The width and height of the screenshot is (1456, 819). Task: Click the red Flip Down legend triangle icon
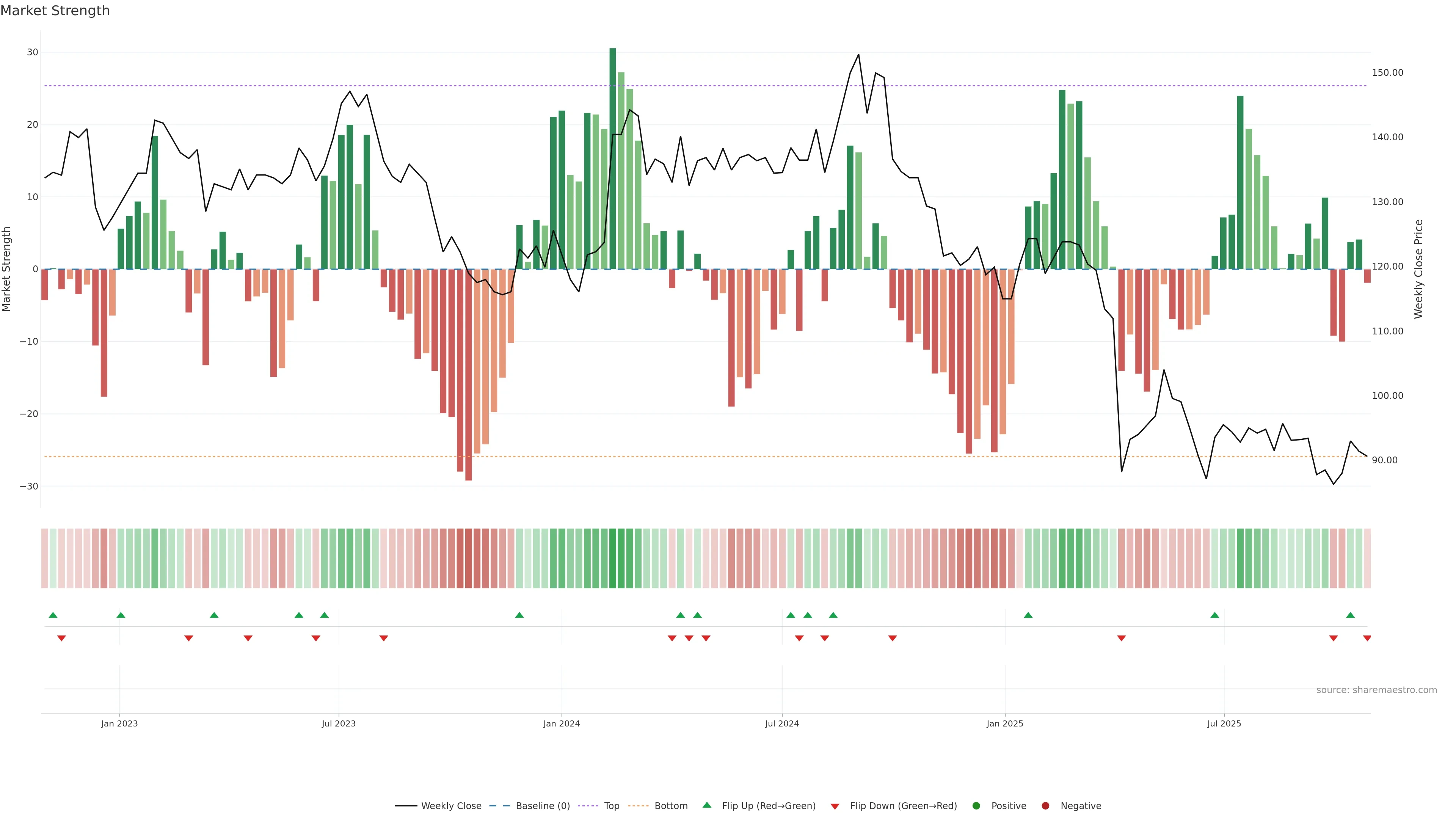(x=835, y=806)
